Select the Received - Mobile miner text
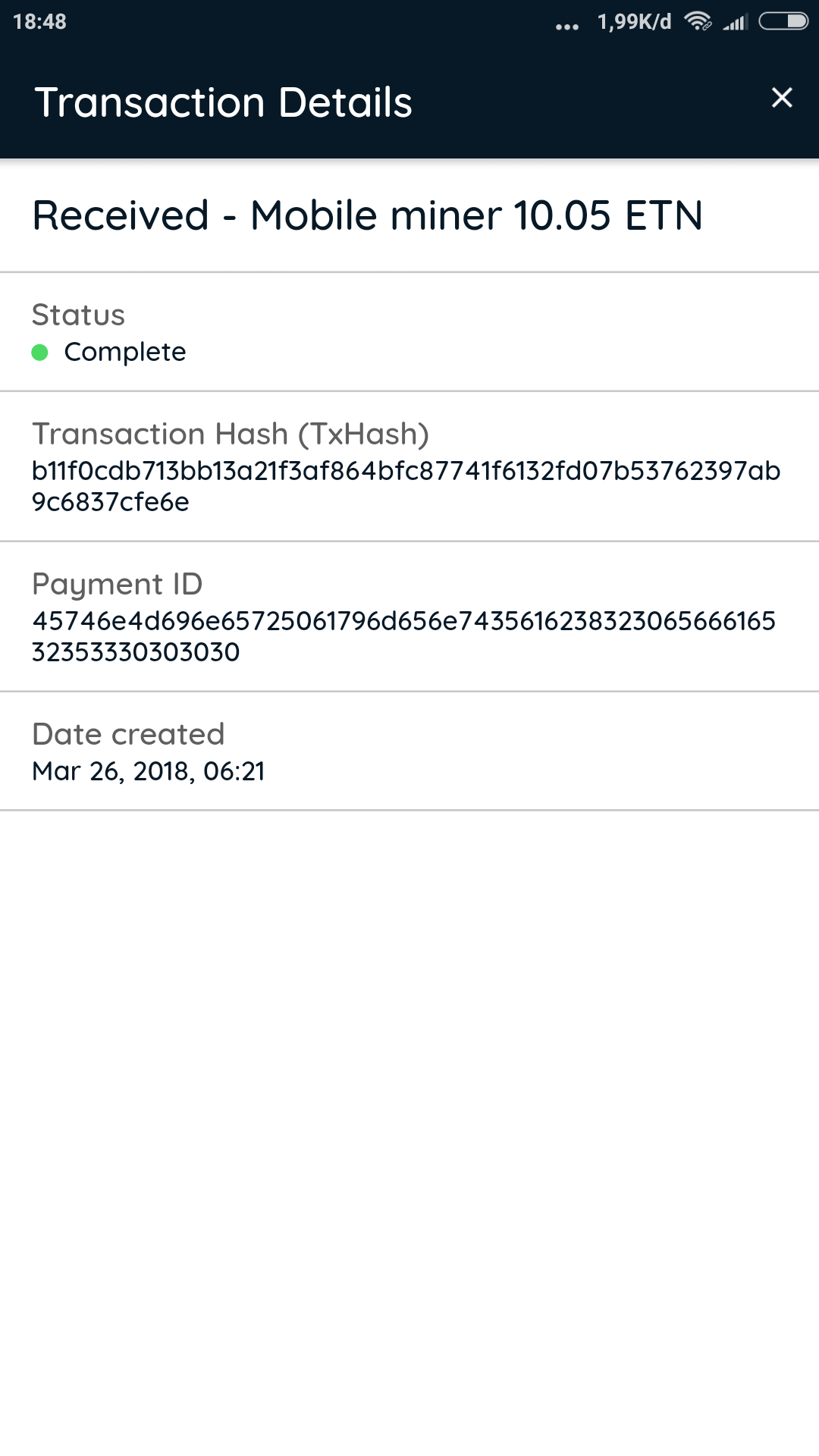Viewport: 819px width, 1456px height. [x=267, y=215]
